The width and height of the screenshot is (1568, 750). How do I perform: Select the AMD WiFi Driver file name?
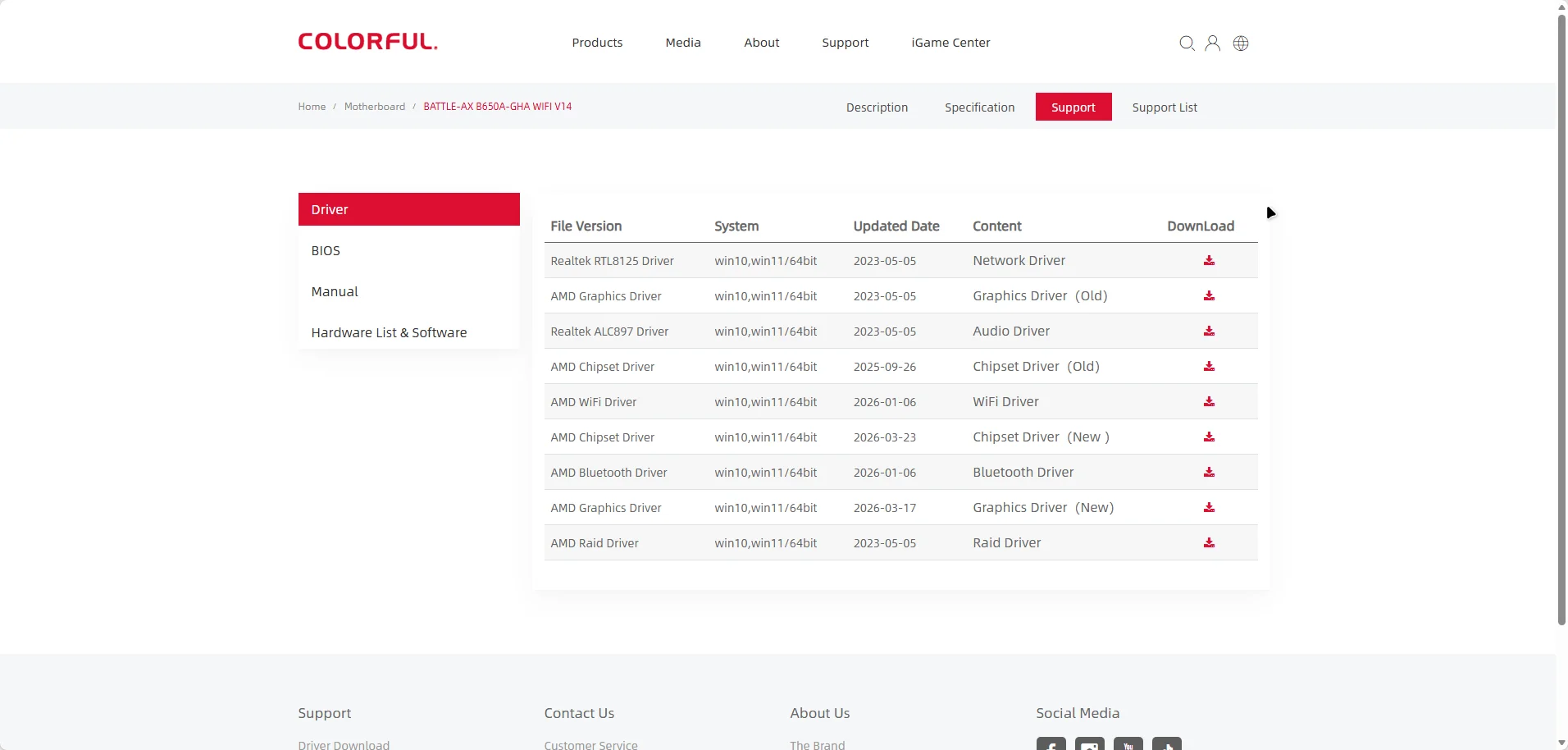tap(594, 402)
